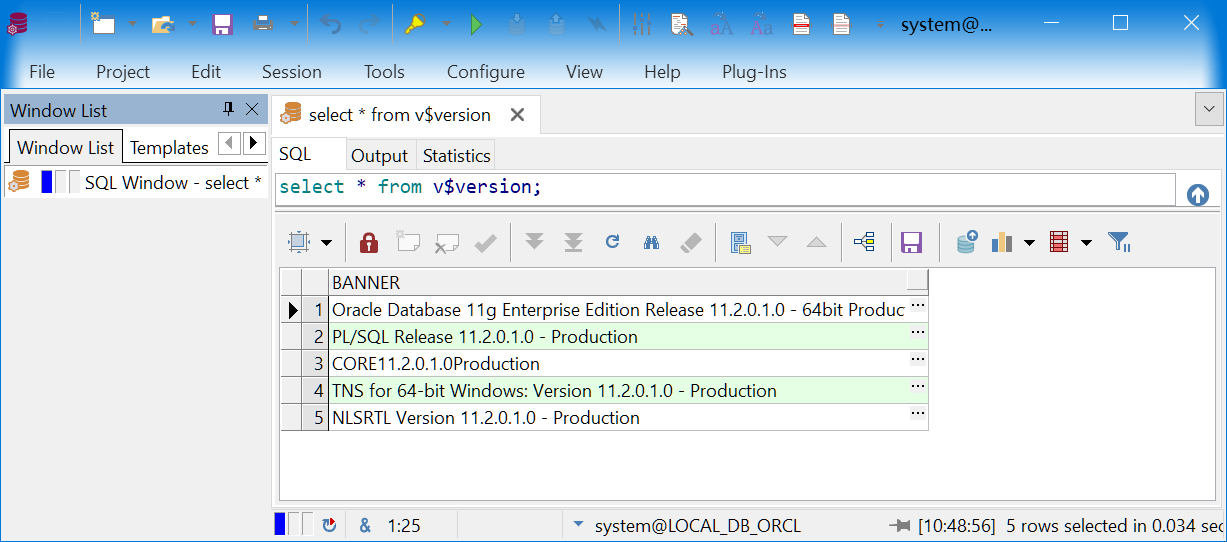The image size is (1227, 542).
Task: Switch to the Output tab
Action: coord(379,156)
